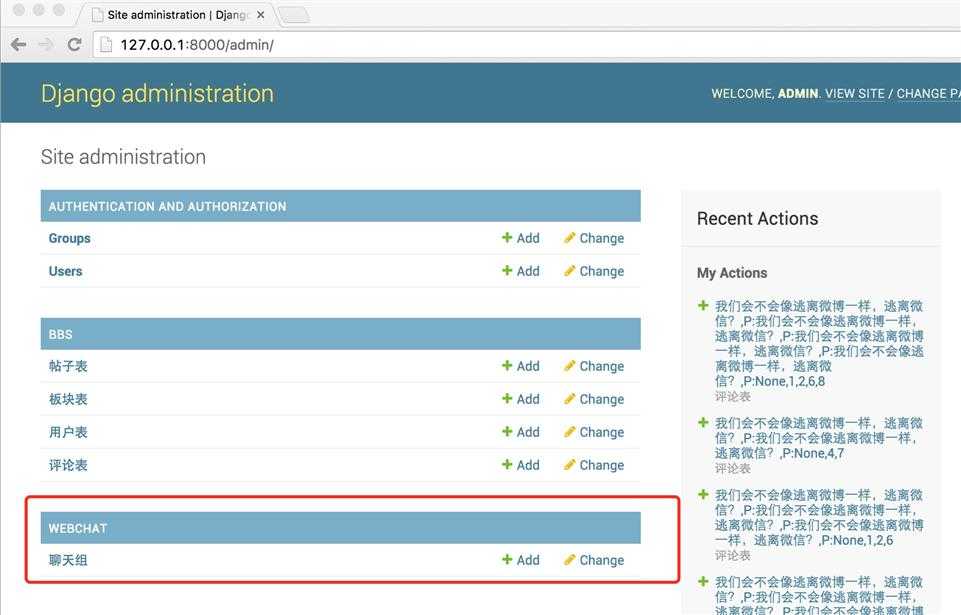Click Add in the 板块表 row
This screenshot has width=961, height=615.
528,399
